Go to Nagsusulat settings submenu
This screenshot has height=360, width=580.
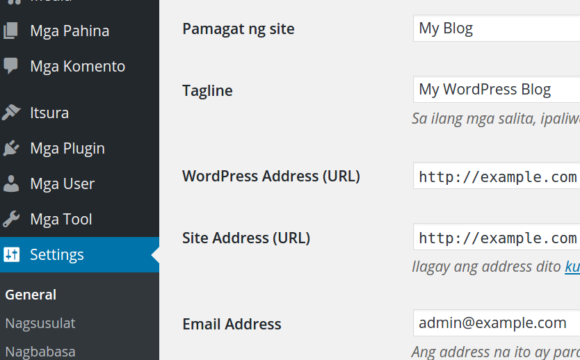pos(40,323)
